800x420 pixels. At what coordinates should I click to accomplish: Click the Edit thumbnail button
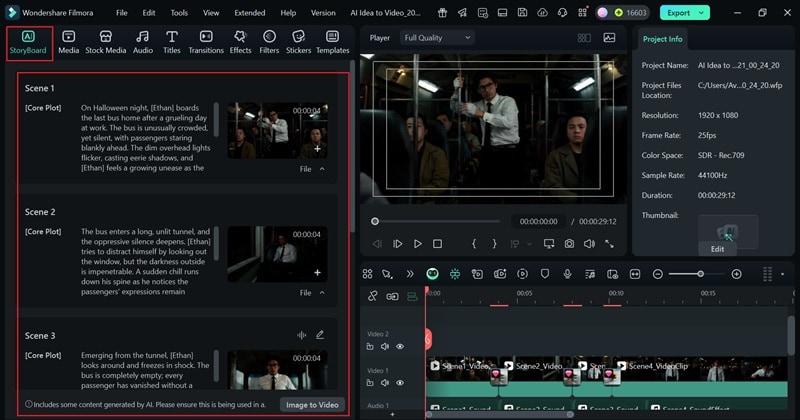click(717, 249)
